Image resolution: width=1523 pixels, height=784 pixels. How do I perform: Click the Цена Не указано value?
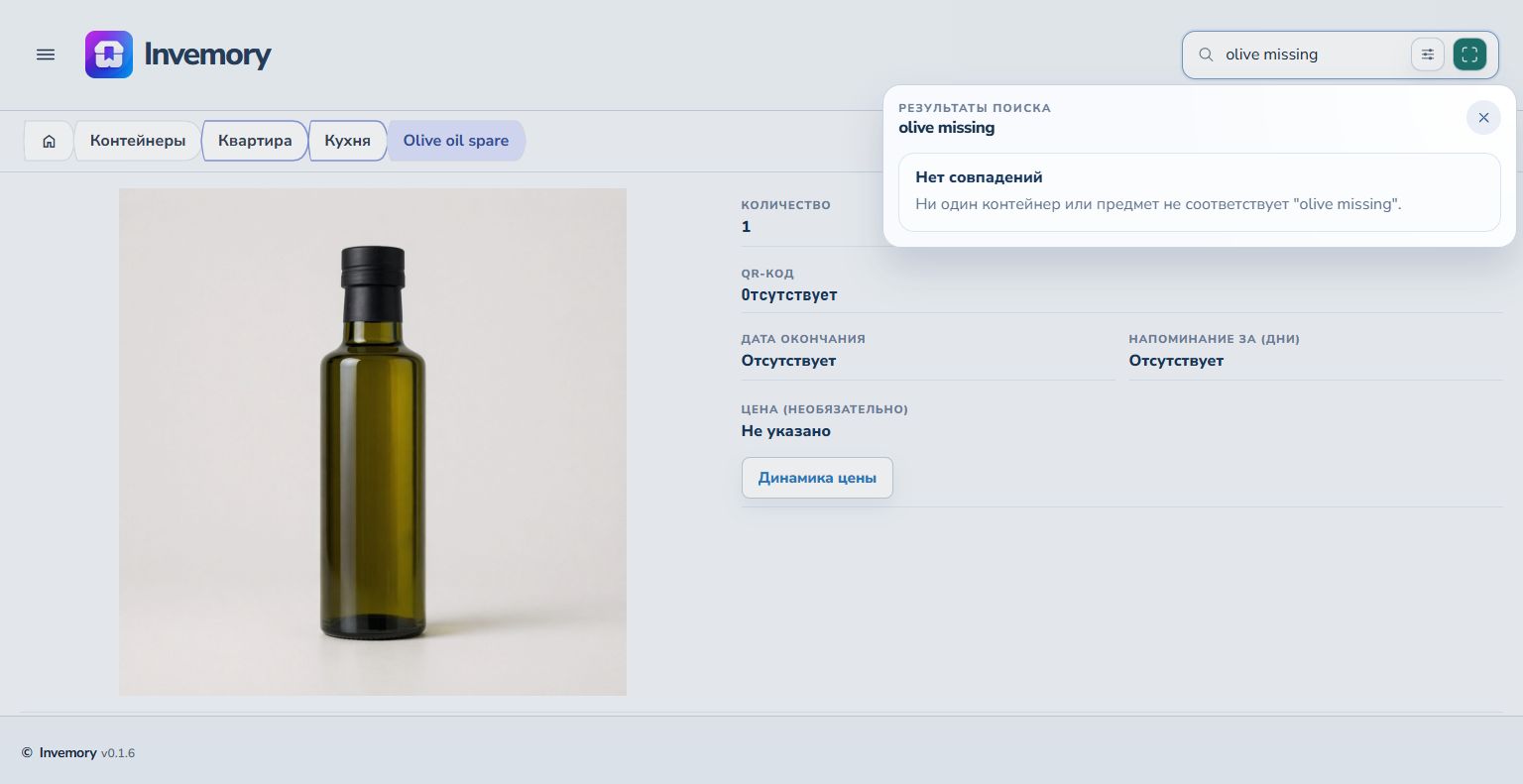(786, 431)
